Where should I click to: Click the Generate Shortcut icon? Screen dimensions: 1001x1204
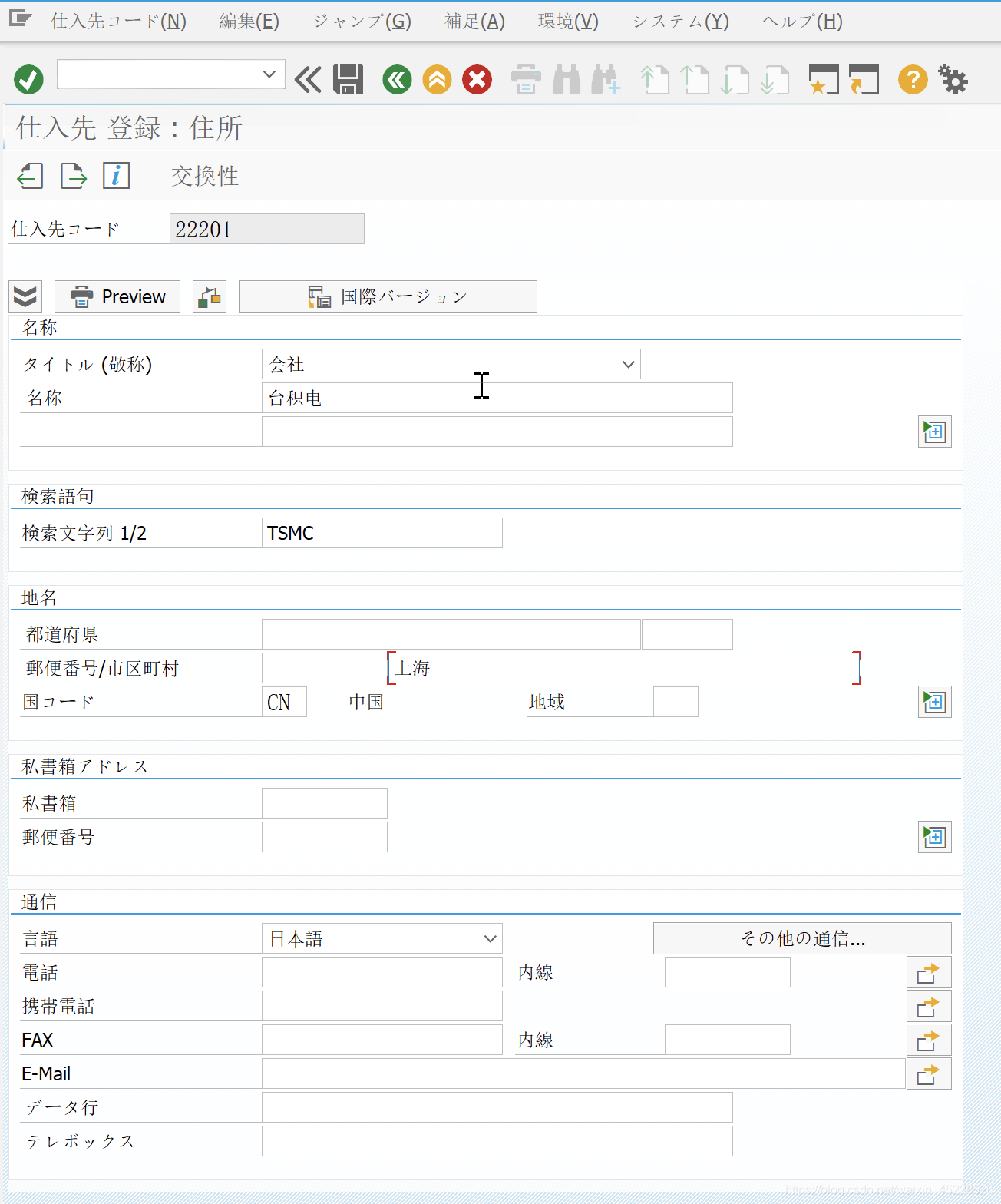pos(864,79)
